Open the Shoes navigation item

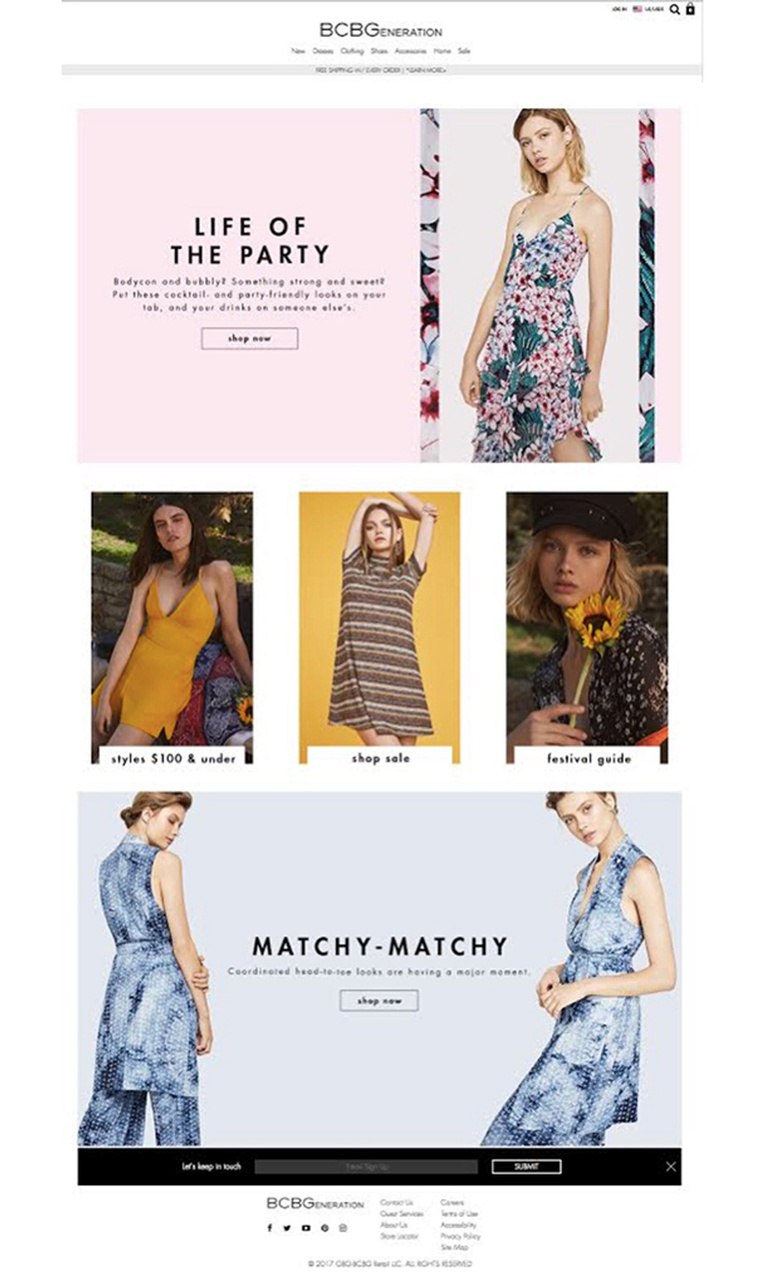379,50
